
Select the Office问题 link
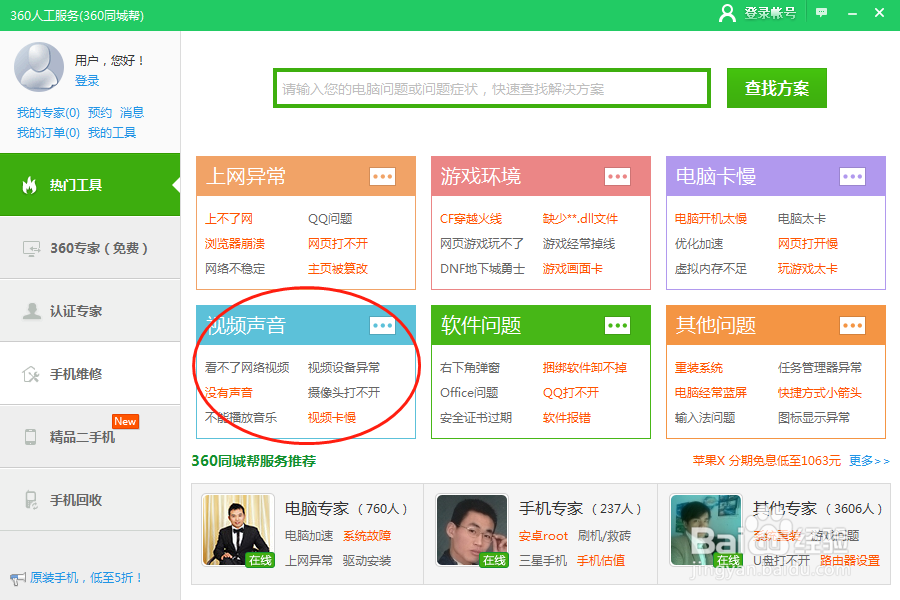click(469, 393)
